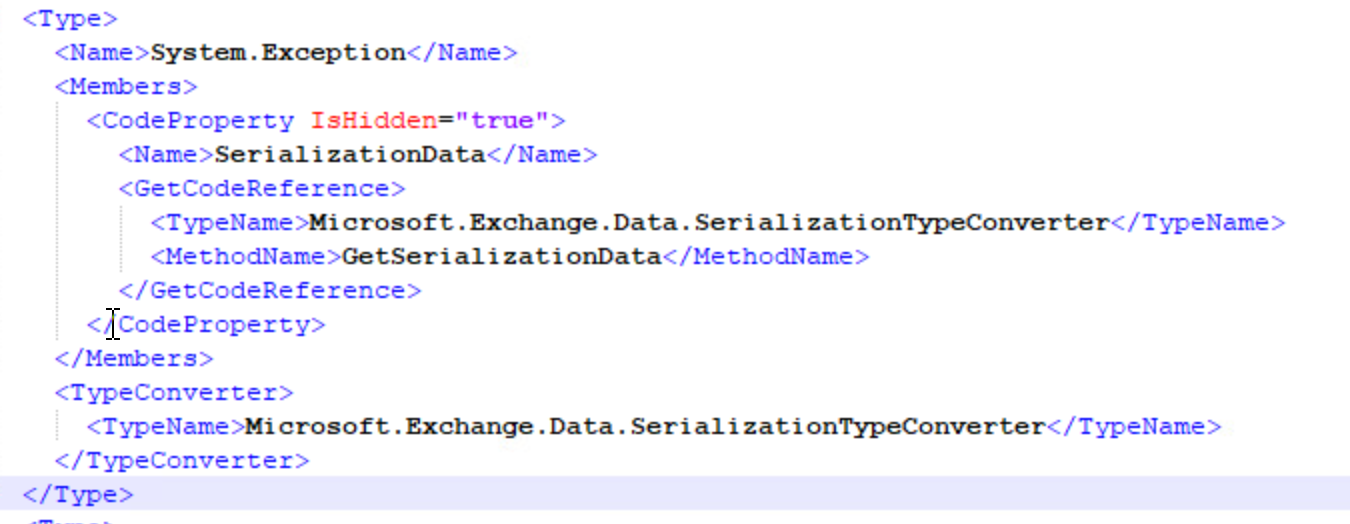Click the "true" attribute value
1350x524 pixels.
tap(503, 121)
